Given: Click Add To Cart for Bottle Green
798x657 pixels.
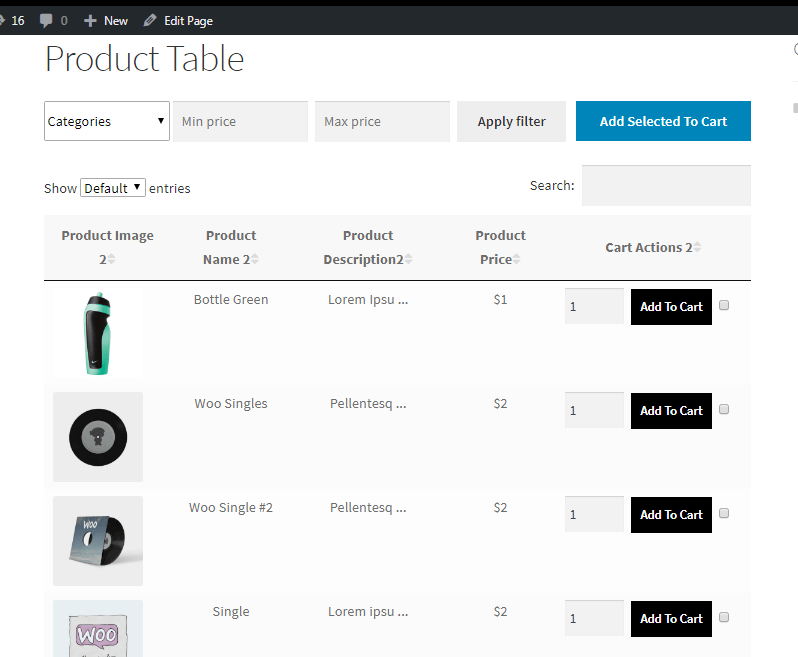Looking at the screenshot, I should pos(671,307).
